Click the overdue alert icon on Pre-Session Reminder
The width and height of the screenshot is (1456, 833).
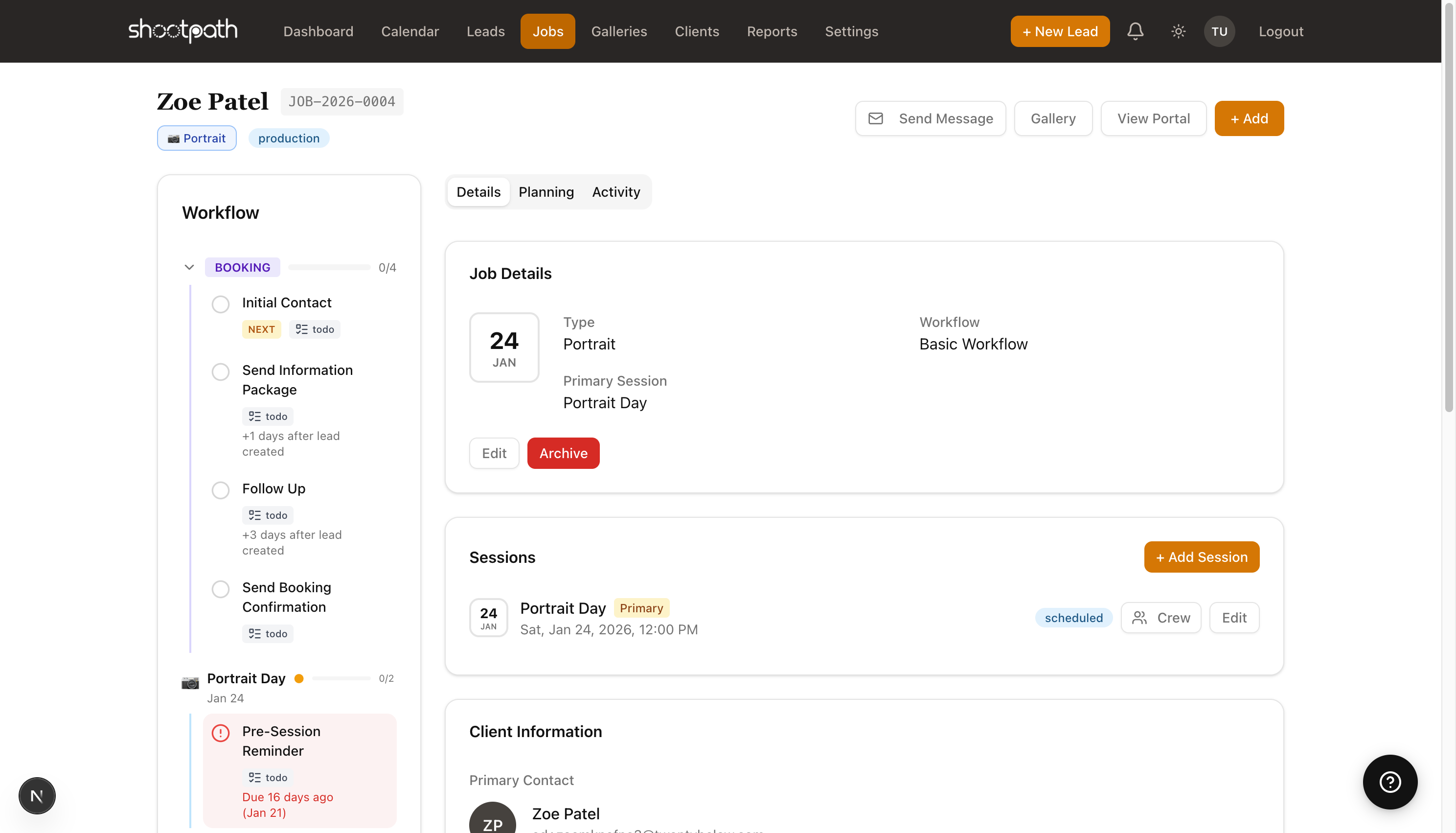(x=221, y=733)
